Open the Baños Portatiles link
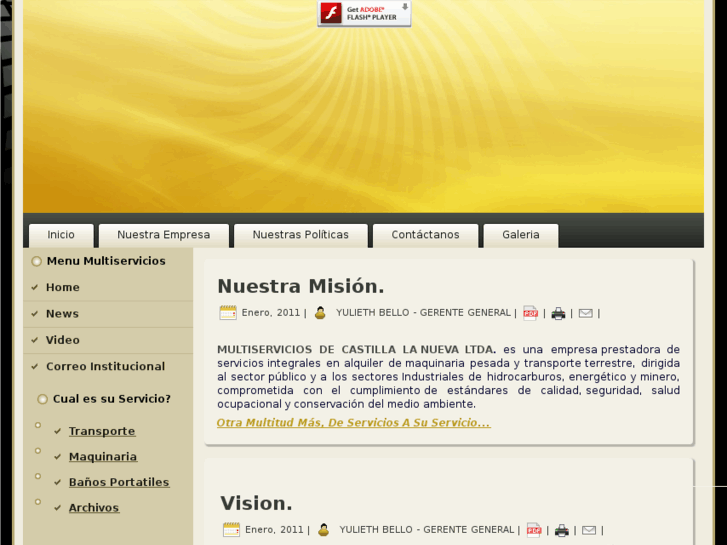Viewport: 727px width, 545px height. coord(119,482)
